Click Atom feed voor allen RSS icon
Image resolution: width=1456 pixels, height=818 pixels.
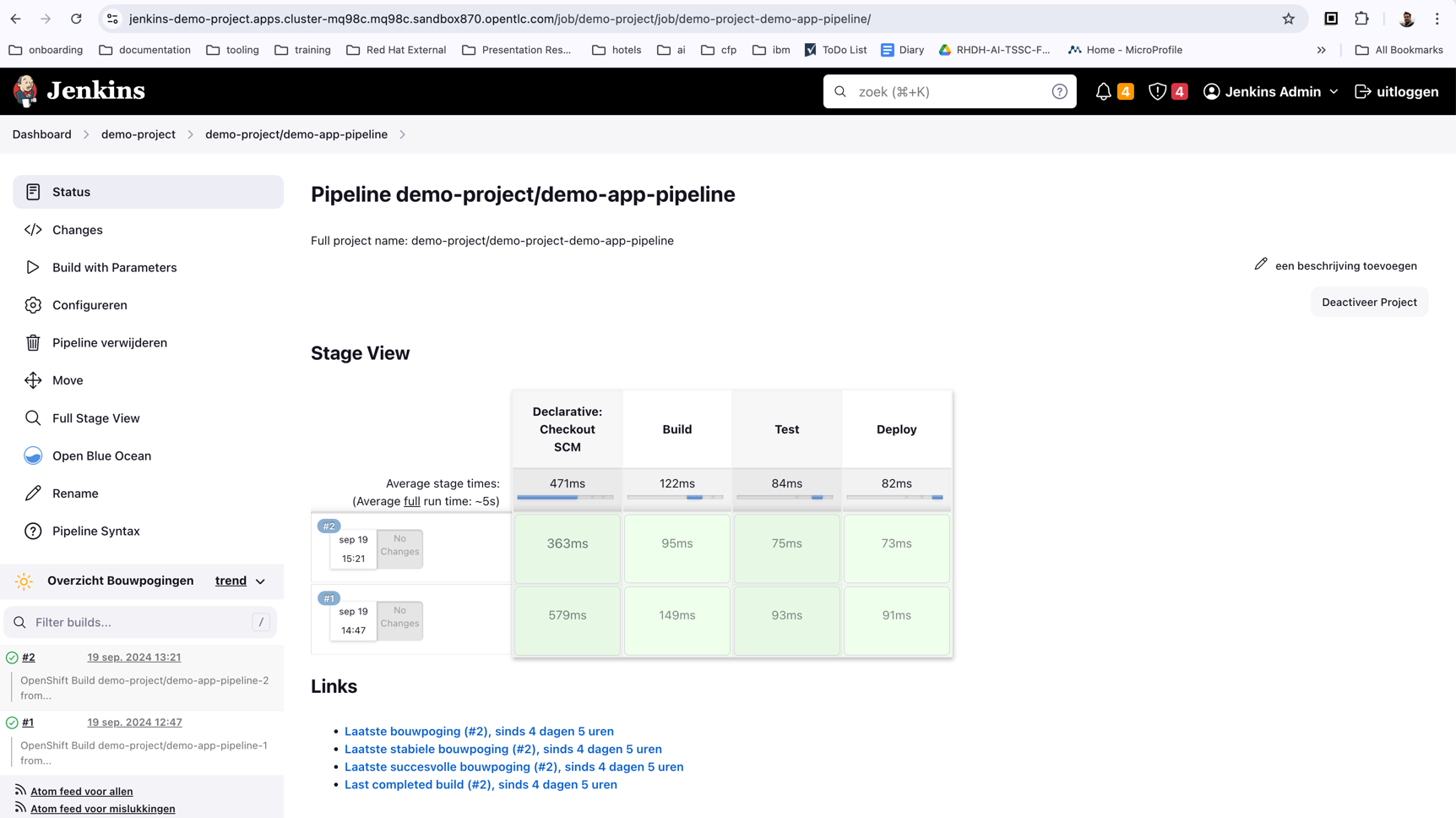tap(20, 790)
